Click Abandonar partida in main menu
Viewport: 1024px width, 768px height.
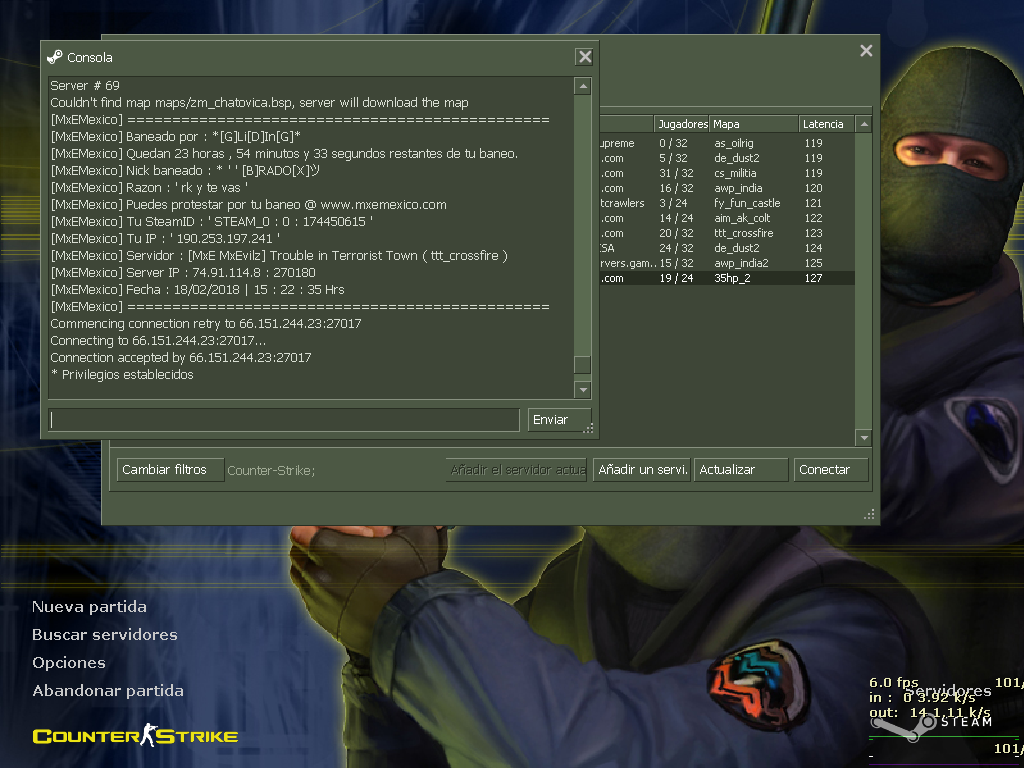coord(108,691)
